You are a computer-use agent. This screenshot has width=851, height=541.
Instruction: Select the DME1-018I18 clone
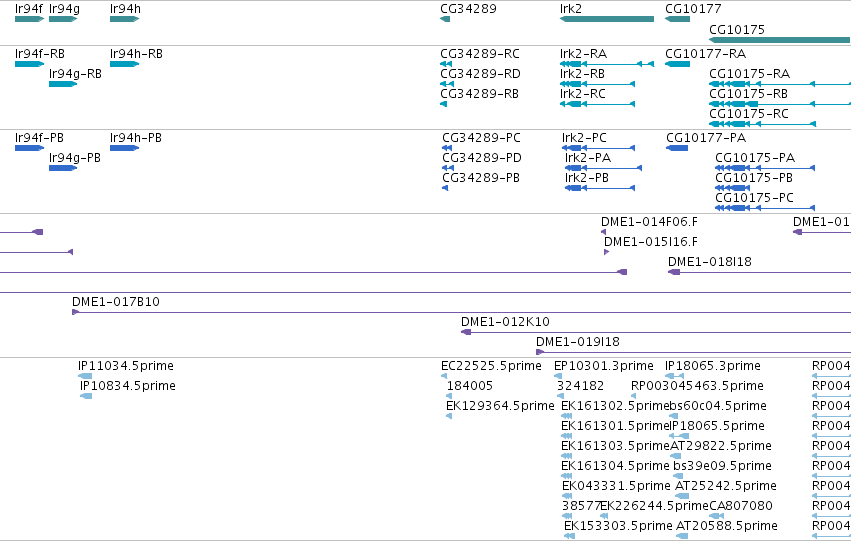[x=710, y=262]
